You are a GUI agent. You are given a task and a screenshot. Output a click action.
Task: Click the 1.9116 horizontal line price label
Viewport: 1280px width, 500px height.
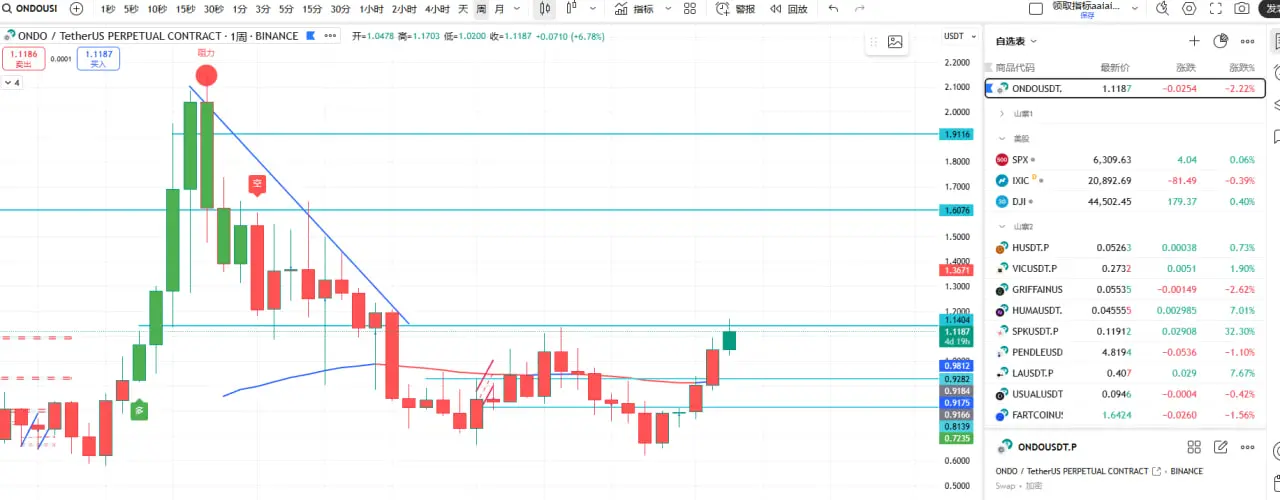(x=958, y=134)
